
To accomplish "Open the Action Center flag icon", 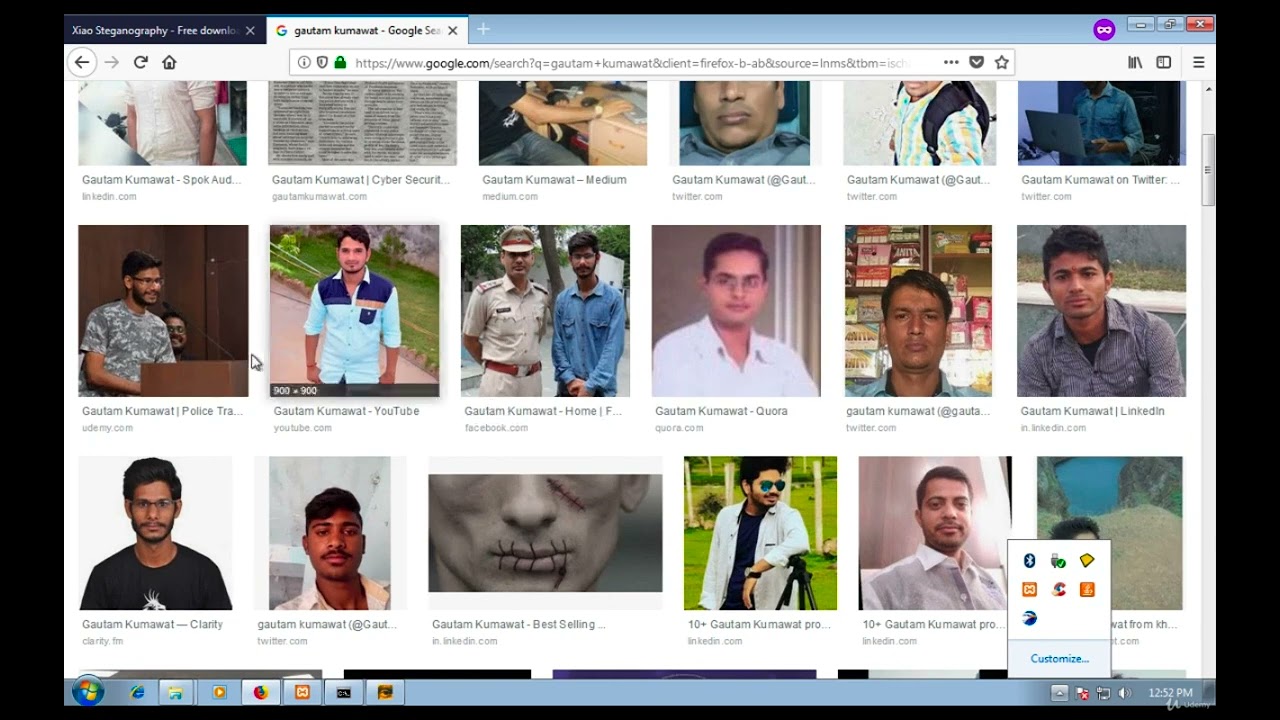I will (x=1082, y=693).
